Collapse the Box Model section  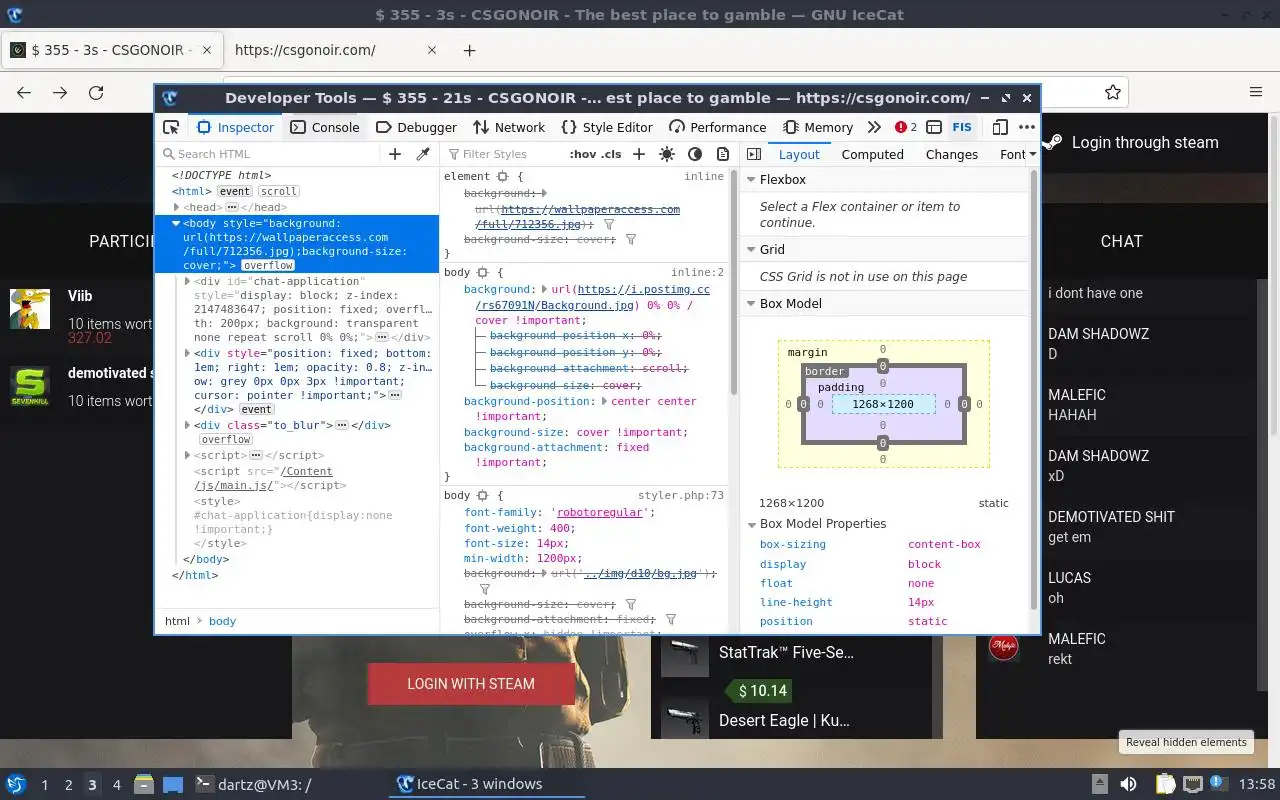pyautogui.click(x=751, y=304)
